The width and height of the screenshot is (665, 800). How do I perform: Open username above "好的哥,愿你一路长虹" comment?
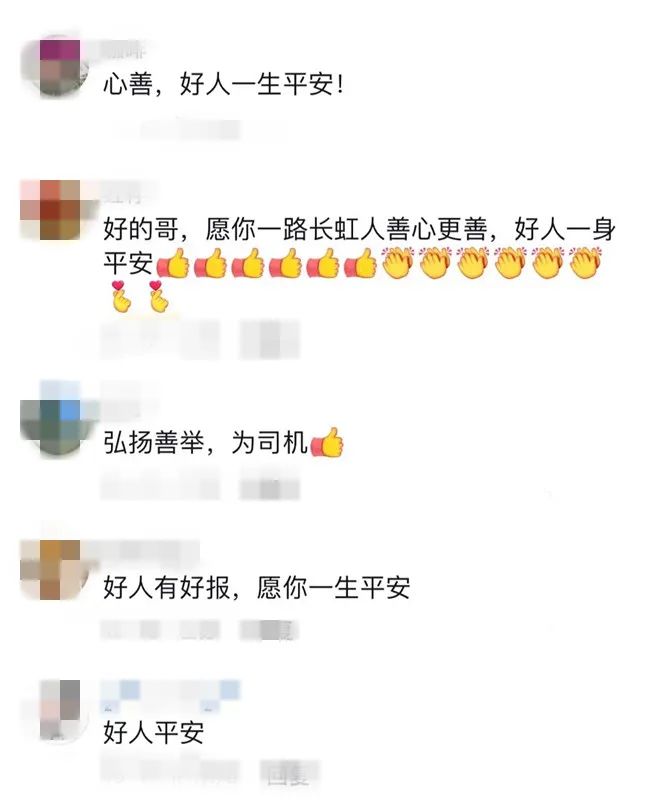pyautogui.click(x=121, y=193)
